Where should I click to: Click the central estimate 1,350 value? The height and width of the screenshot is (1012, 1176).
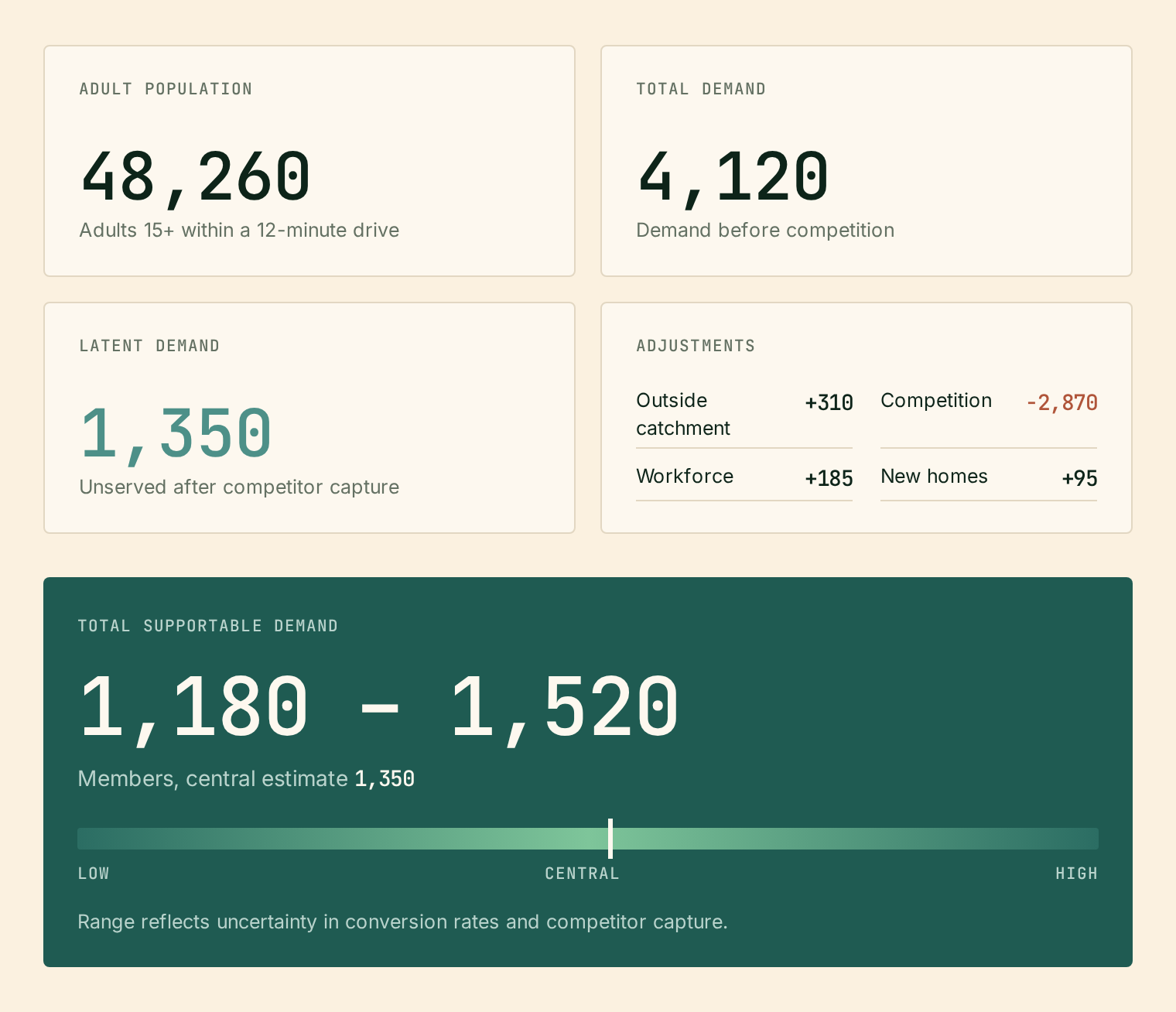point(385,778)
